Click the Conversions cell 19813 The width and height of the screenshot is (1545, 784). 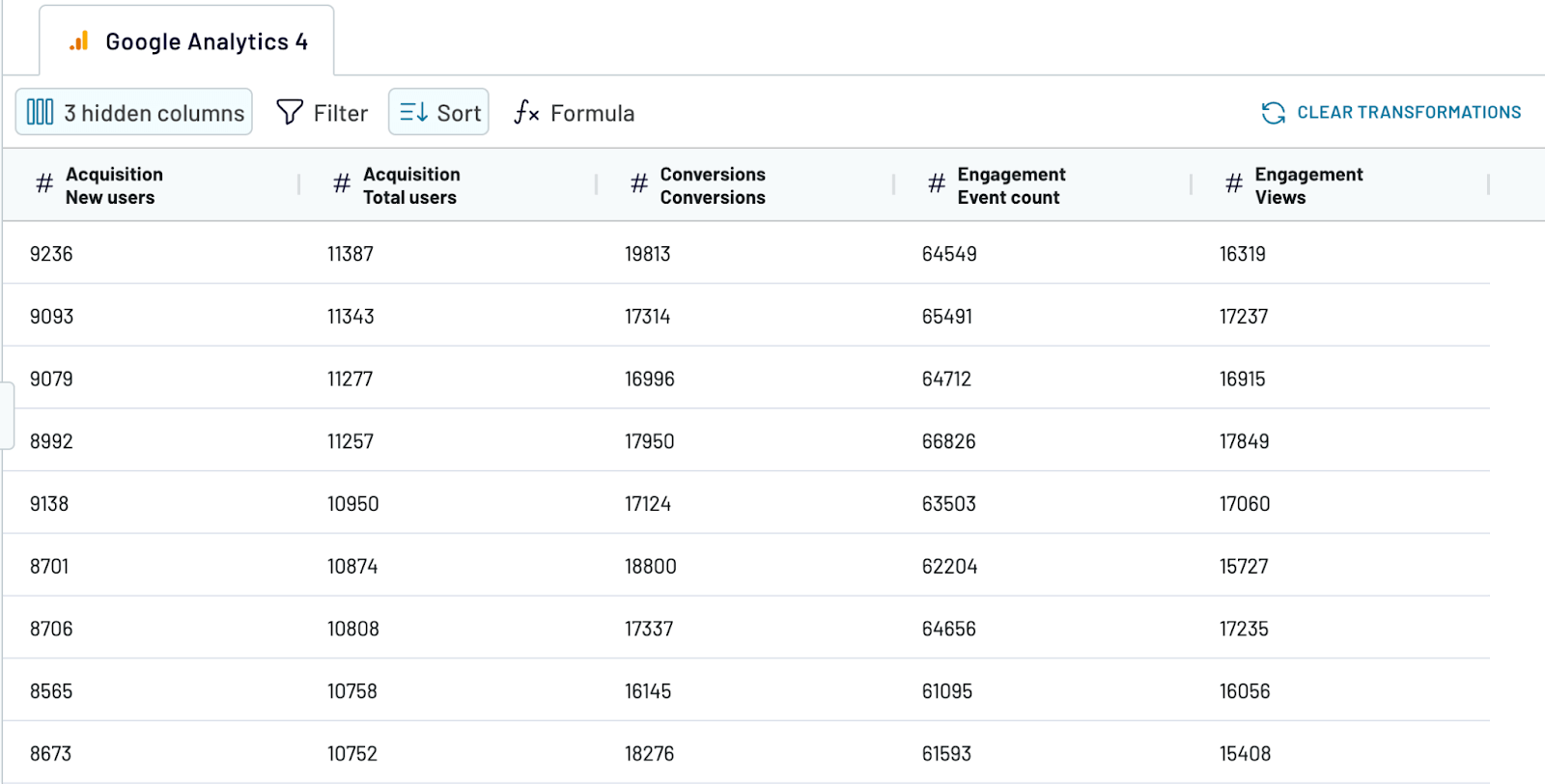click(648, 254)
